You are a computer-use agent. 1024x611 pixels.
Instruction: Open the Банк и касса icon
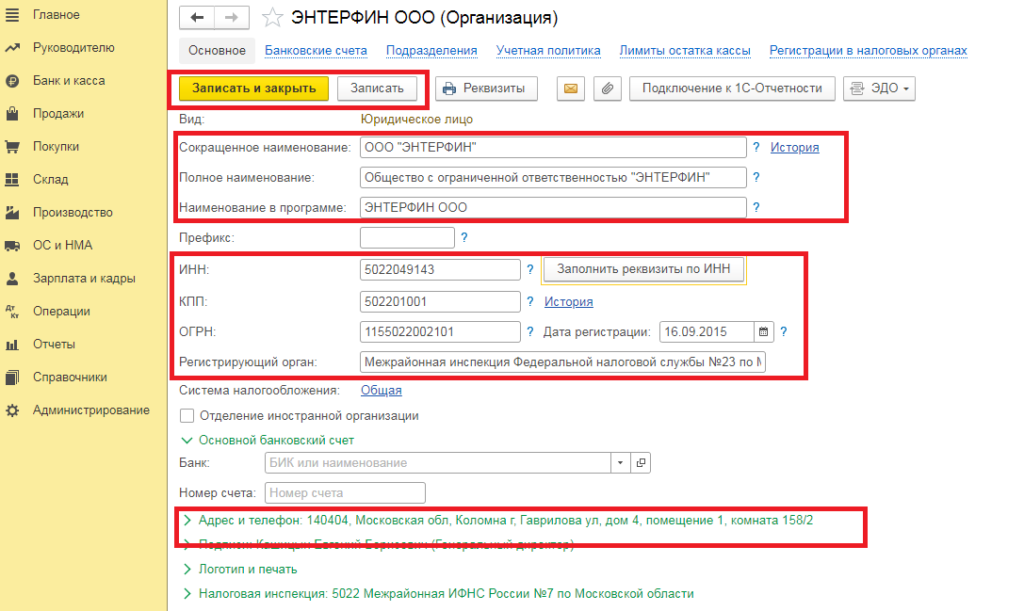pyautogui.click(x=12, y=81)
